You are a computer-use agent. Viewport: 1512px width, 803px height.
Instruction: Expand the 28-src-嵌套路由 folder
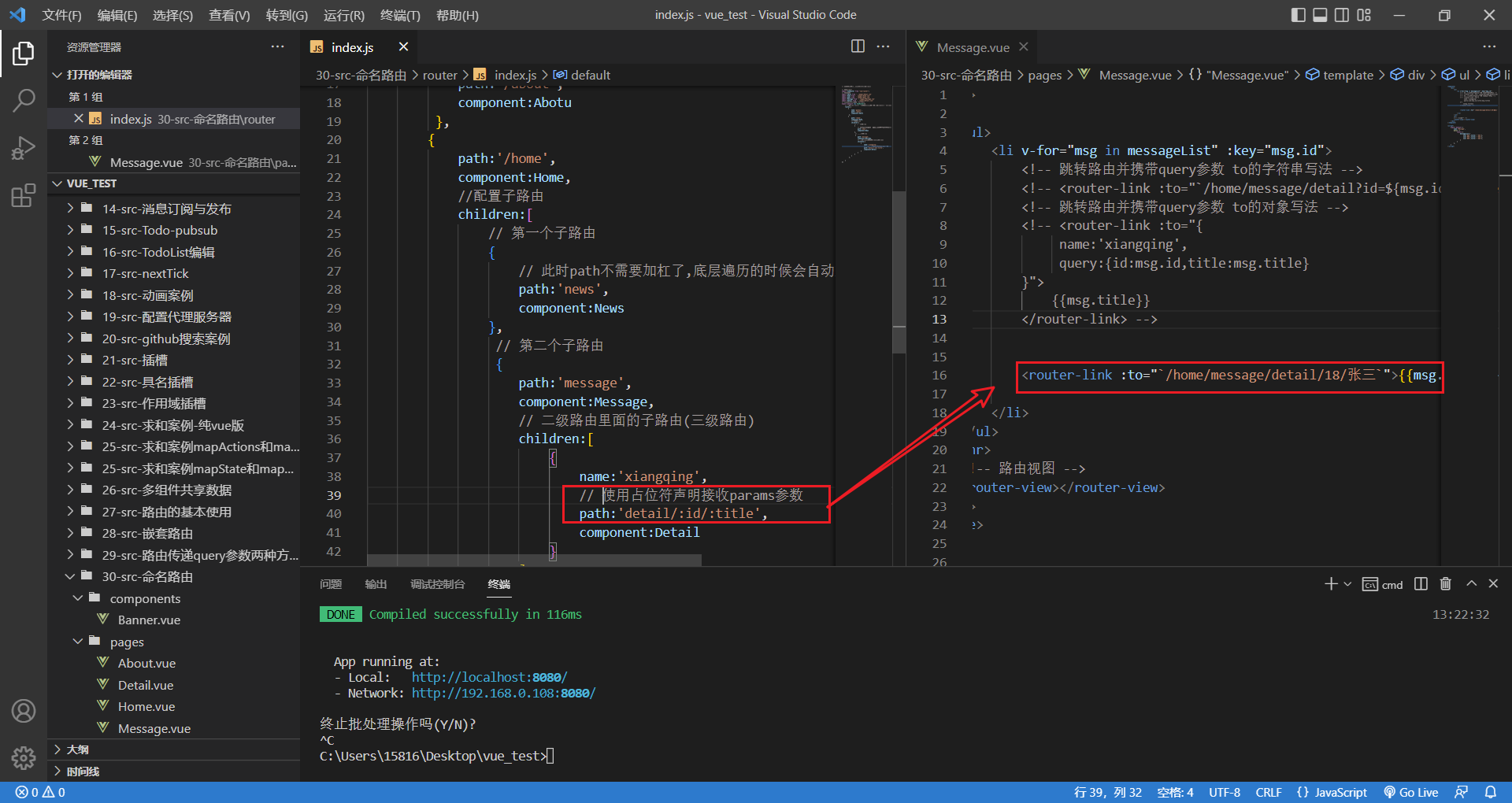[173, 533]
